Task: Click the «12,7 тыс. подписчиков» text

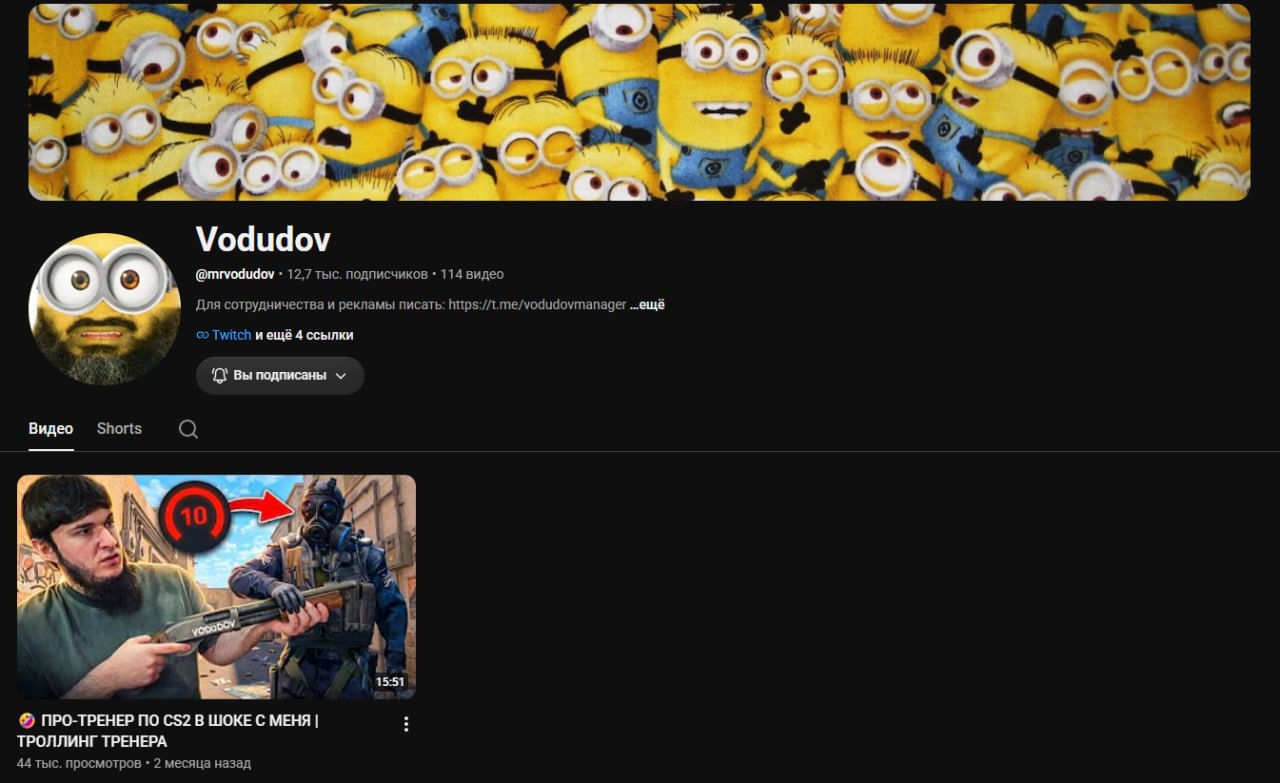Action: pyautogui.click(x=357, y=274)
